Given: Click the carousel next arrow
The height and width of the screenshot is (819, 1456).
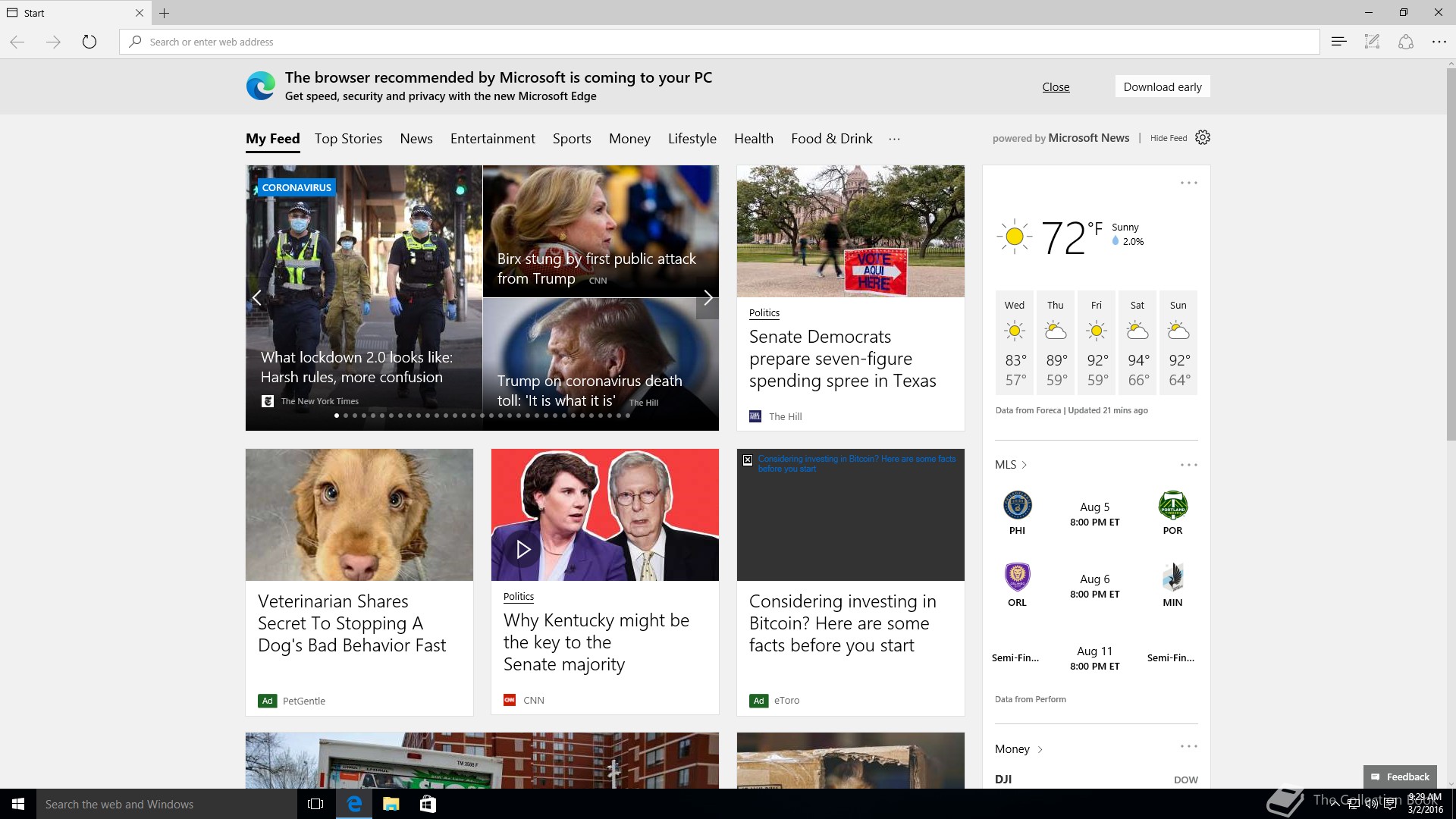Looking at the screenshot, I should [x=708, y=298].
